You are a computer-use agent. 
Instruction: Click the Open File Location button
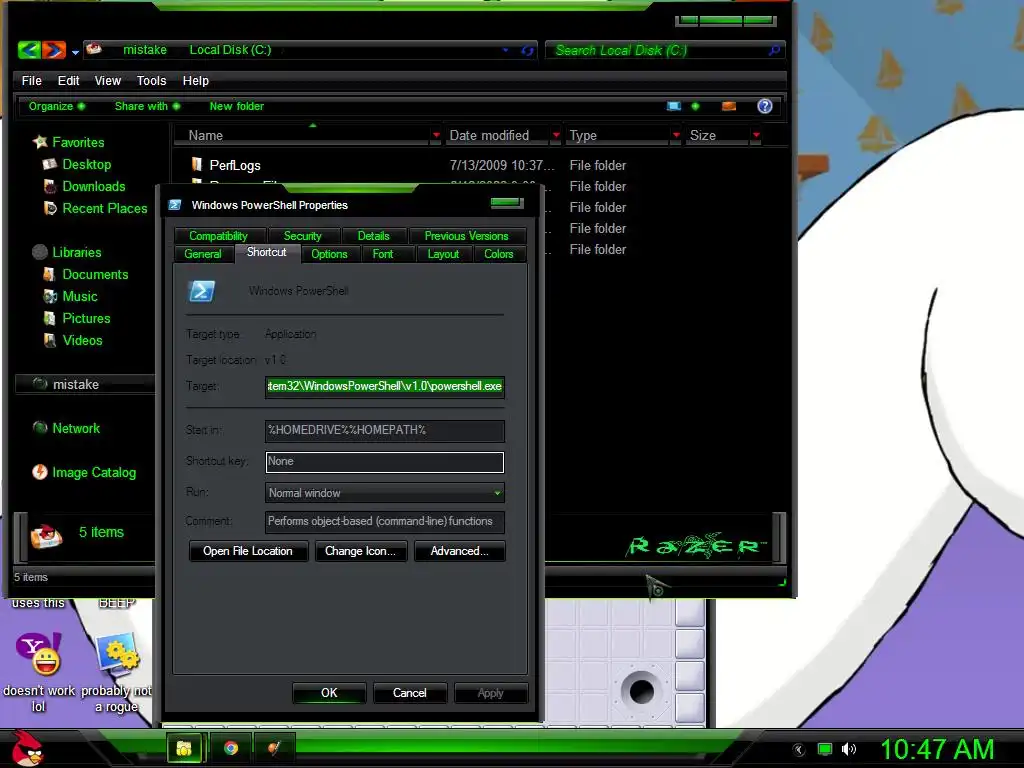[x=248, y=551]
